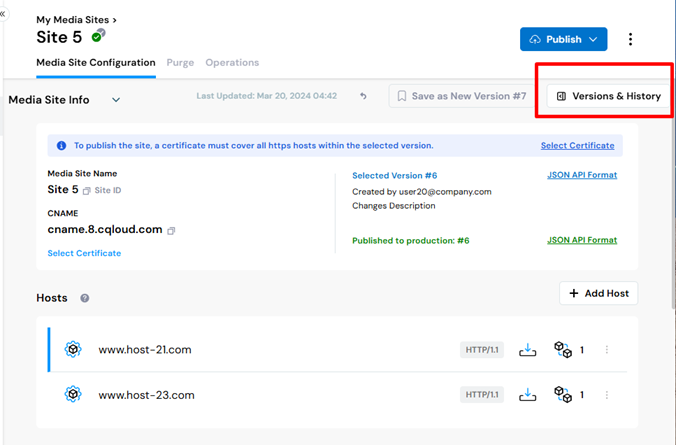This screenshot has height=445, width=676.
Task: Open the kebab menu for www.host-23.com
Action: (607, 395)
